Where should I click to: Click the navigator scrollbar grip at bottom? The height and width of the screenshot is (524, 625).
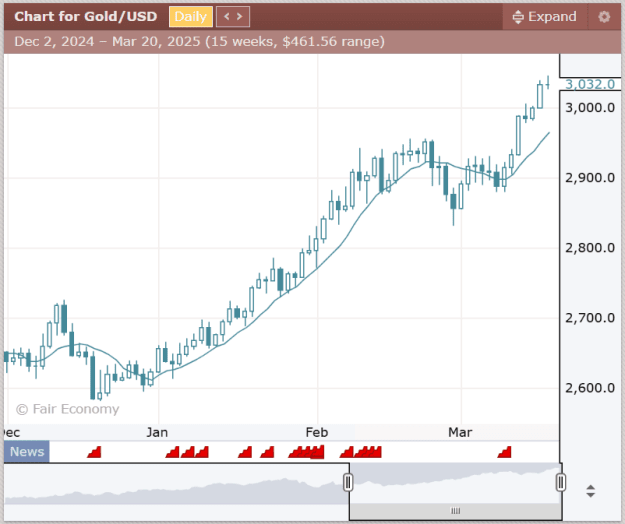[455, 511]
